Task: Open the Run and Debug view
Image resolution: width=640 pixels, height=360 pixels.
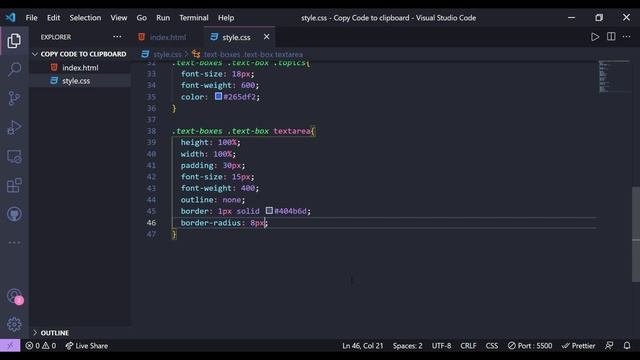Action: [14, 127]
